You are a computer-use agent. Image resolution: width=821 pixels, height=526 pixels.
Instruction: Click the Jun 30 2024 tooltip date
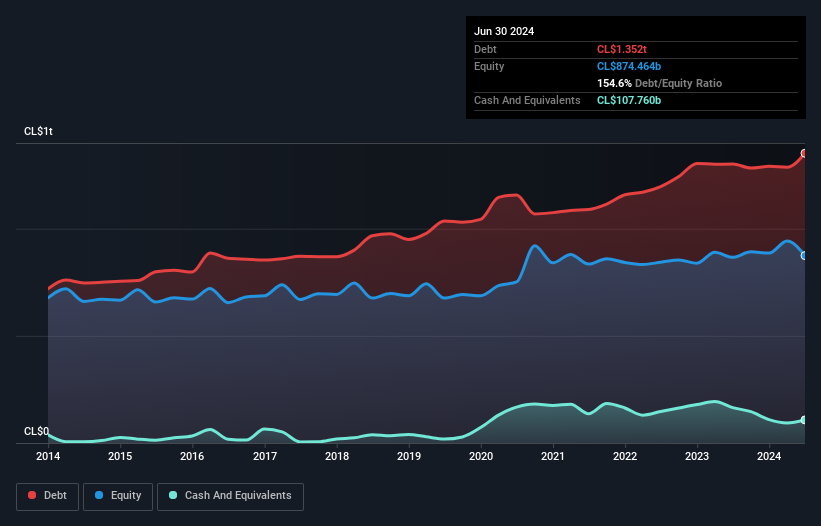click(x=504, y=31)
